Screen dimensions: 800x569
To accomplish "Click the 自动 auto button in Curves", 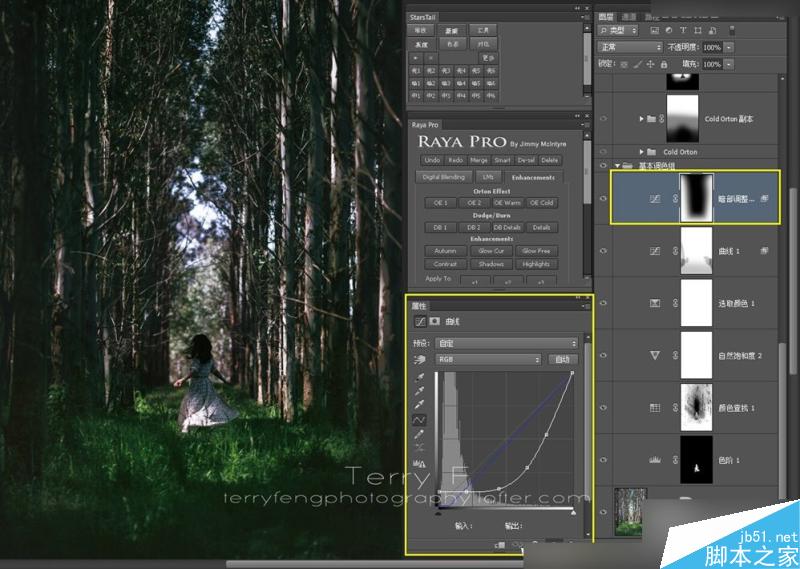I will click(x=562, y=360).
